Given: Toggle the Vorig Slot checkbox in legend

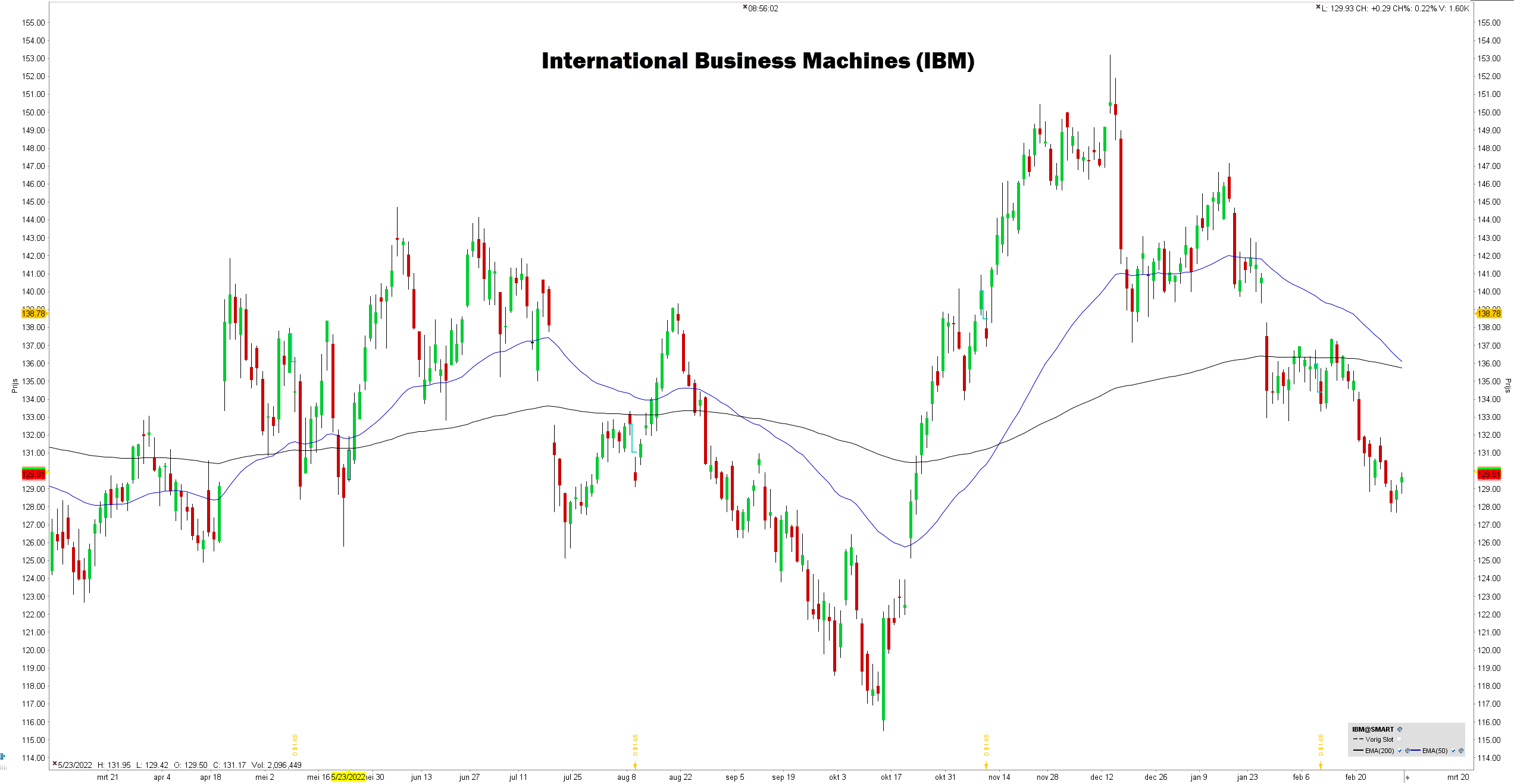Looking at the screenshot, I should (1399, 739).
